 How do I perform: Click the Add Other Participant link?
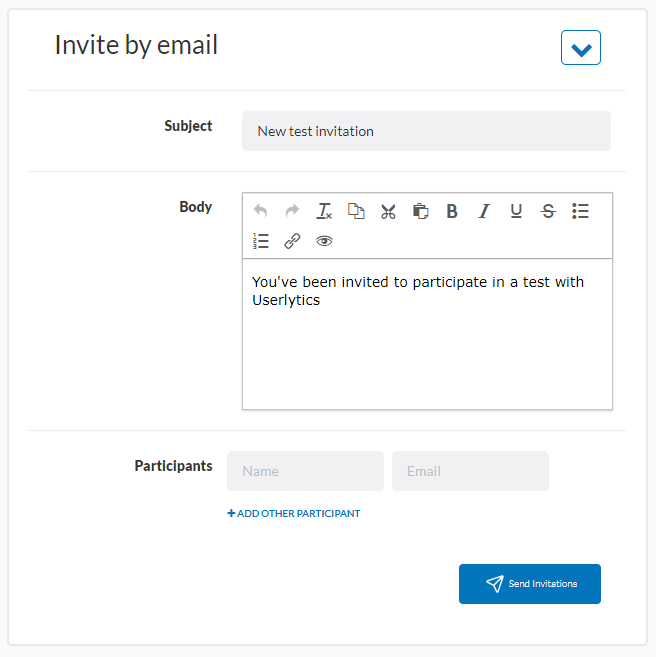pos(294,514)
